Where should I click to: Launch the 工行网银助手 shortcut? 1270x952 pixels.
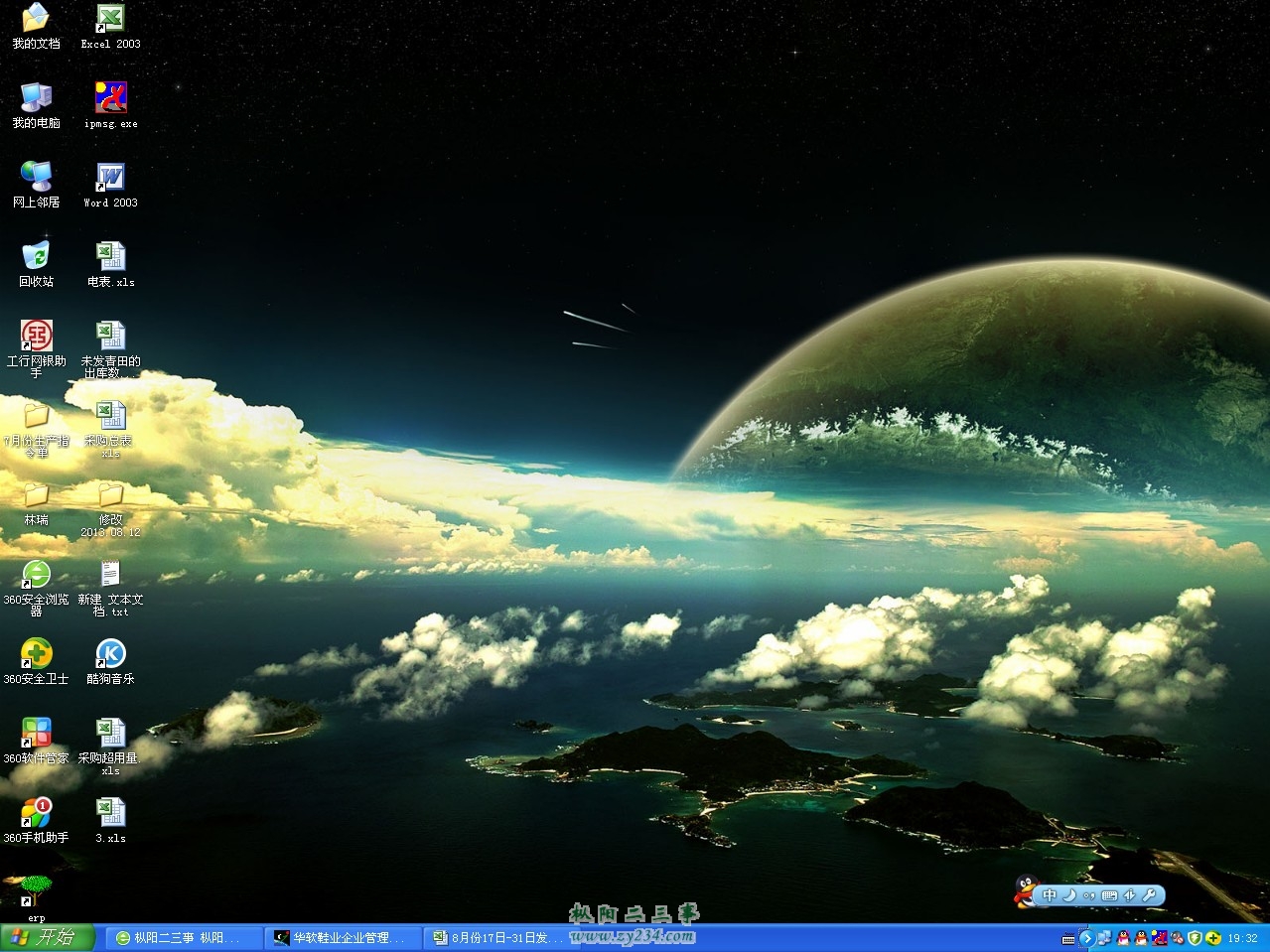(x=36, y=349)
